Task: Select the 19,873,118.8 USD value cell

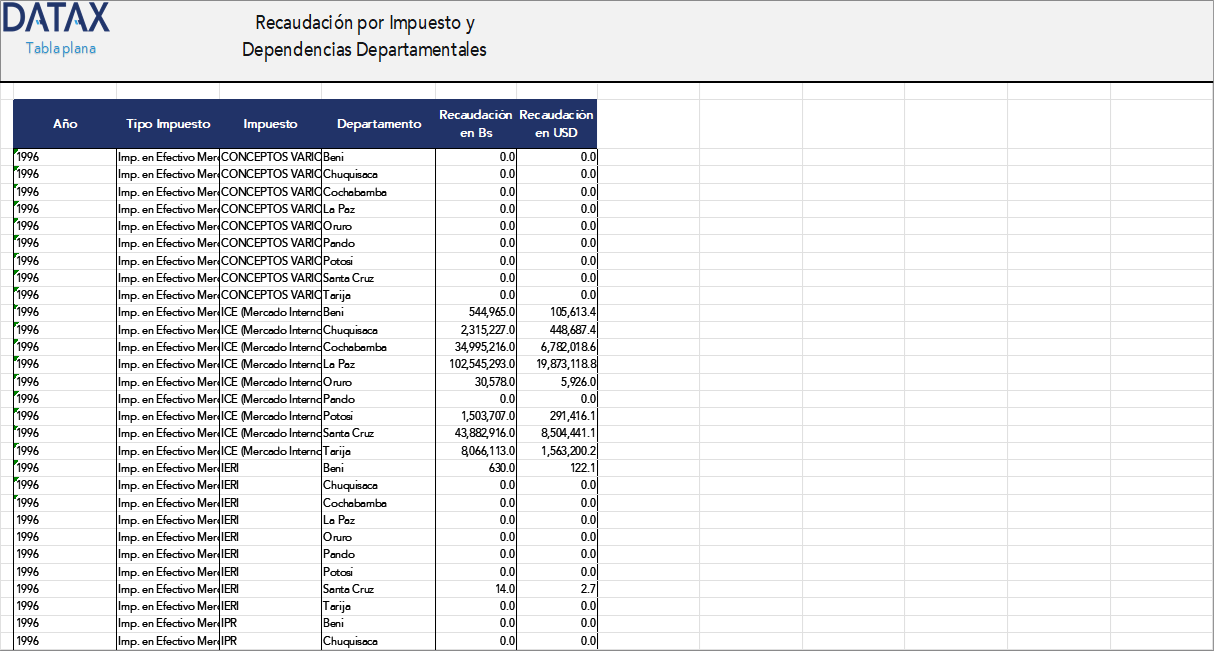Action: click(556, 364)
